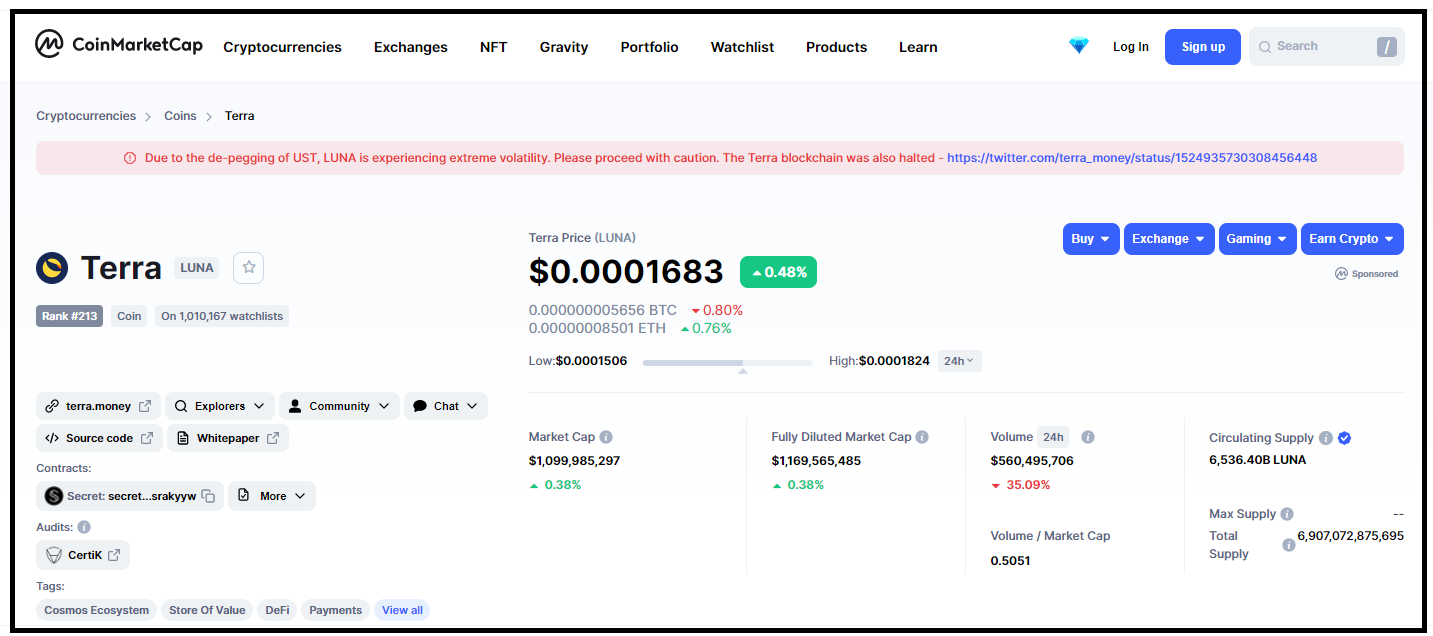This screenshot has height=636, width=1433.
Task: Click the verified supply checkmark badge
Action: click(x=1345, y=438)
